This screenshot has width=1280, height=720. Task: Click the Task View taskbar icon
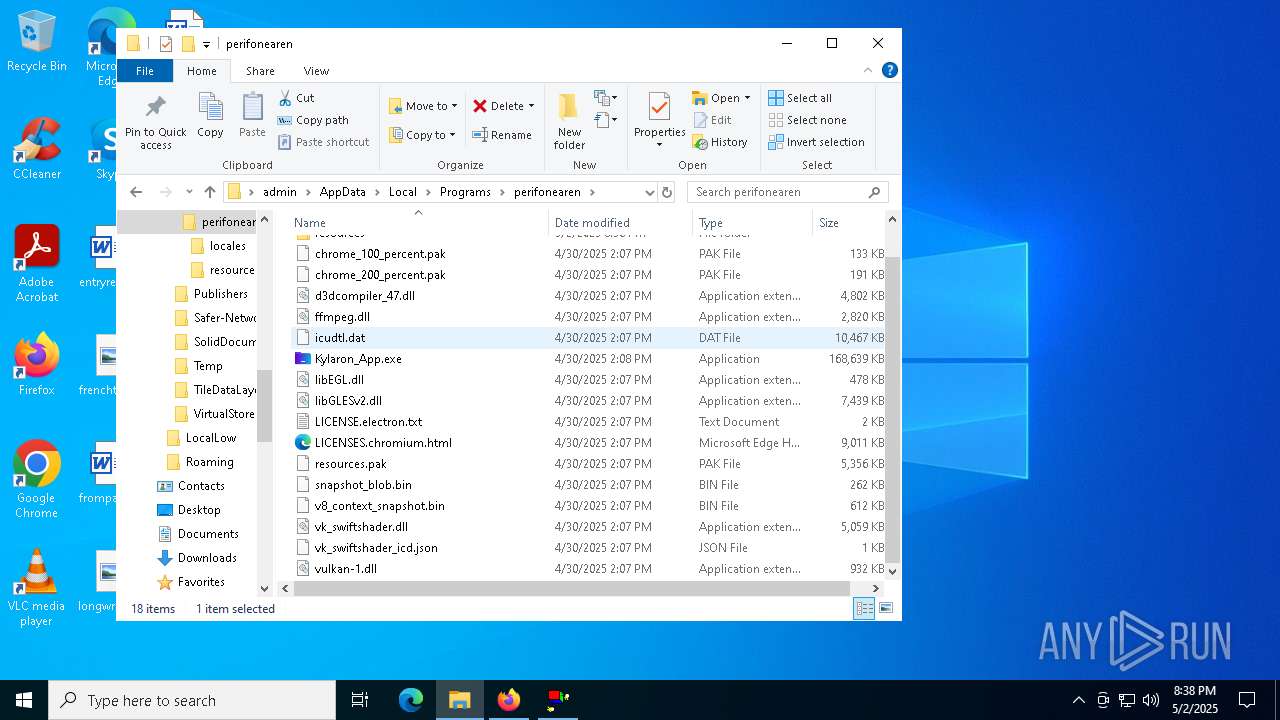coord(360,700)
